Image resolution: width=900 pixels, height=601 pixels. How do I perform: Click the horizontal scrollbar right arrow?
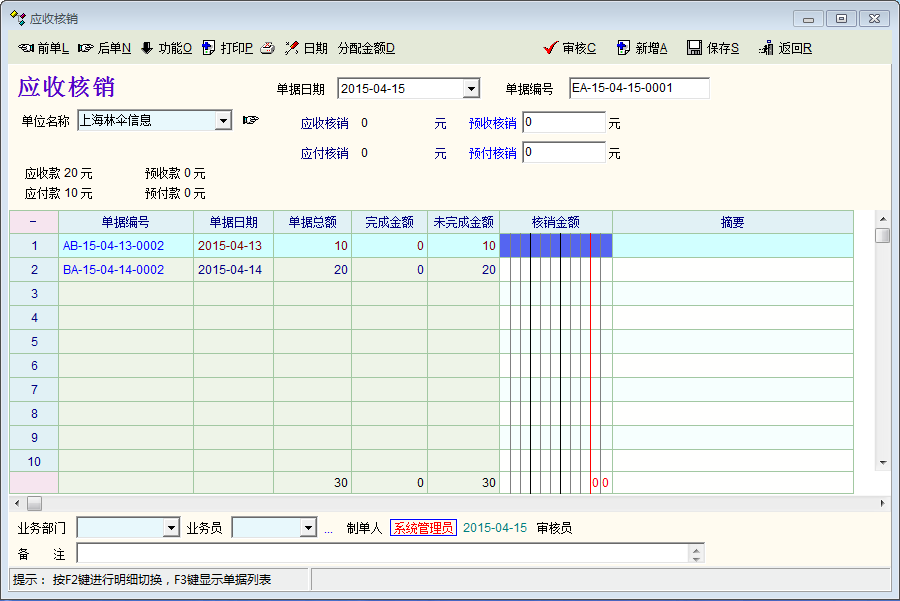(882, 503)
